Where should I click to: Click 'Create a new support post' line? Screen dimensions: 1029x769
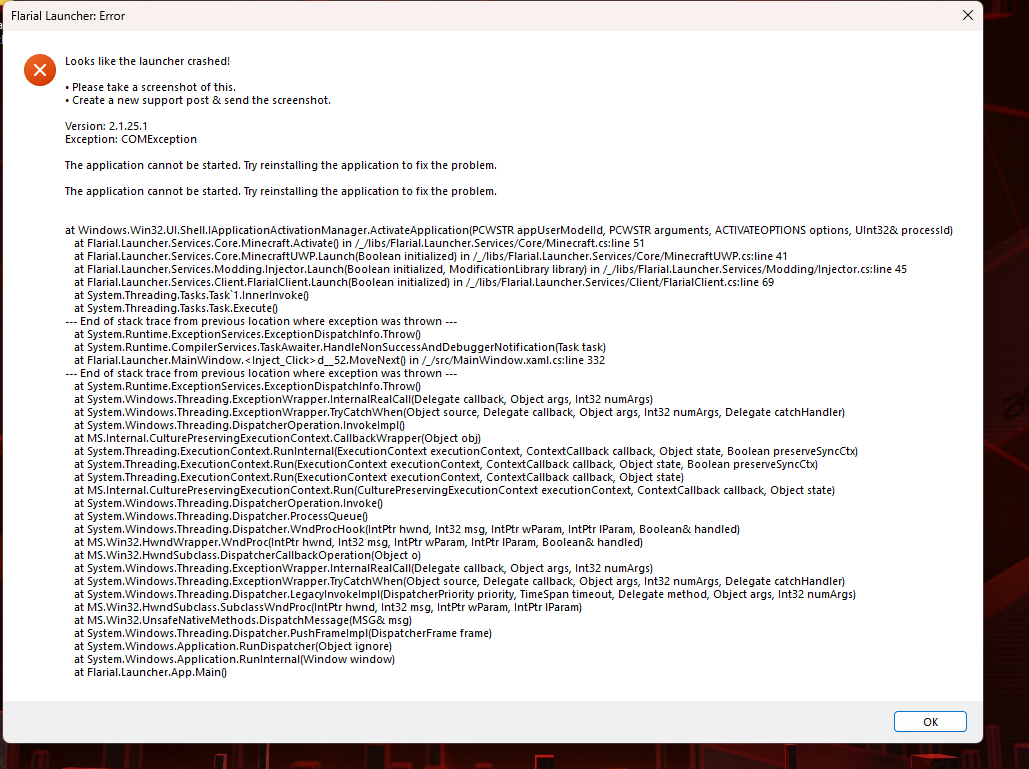pos(198,100)
